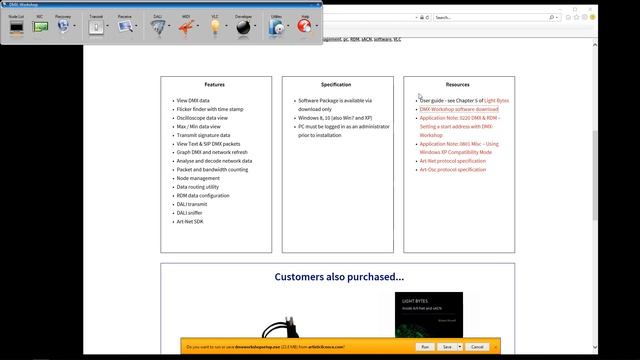This screenshot has height=360, width=640.
Task: Click the 'Specification' column heading
Action: coord(336,84)
